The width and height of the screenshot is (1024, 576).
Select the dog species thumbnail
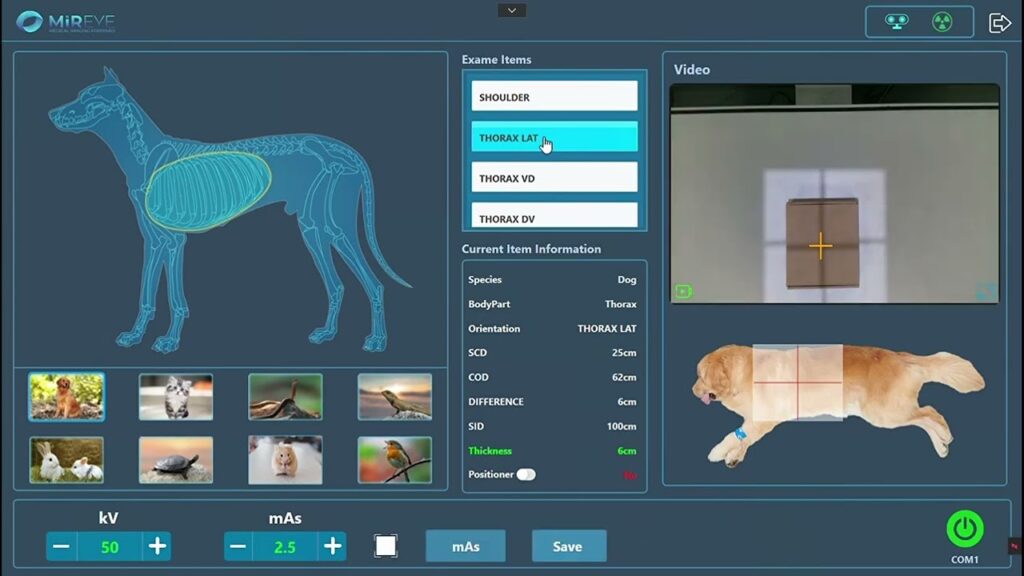click(x=66, y=396)
